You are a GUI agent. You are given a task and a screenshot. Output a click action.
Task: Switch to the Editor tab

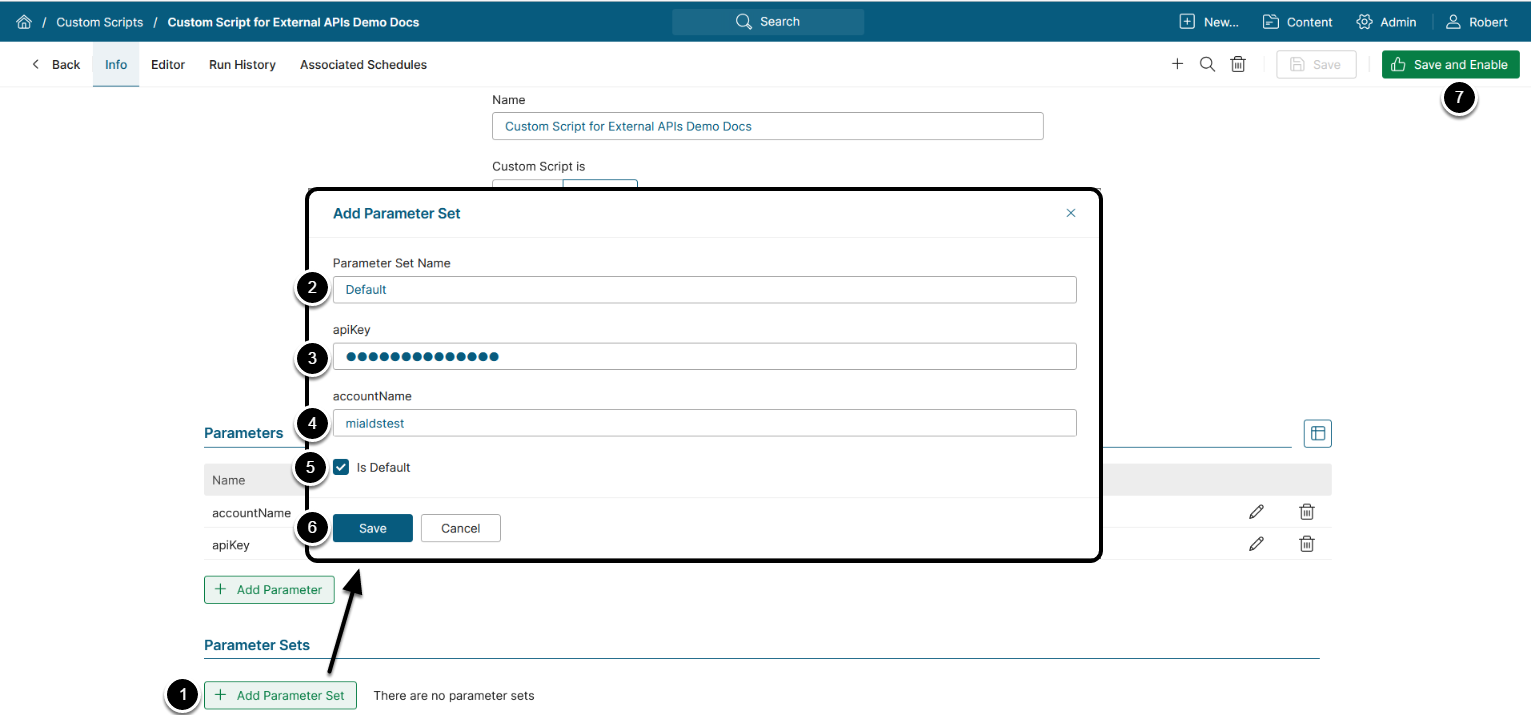168,64
